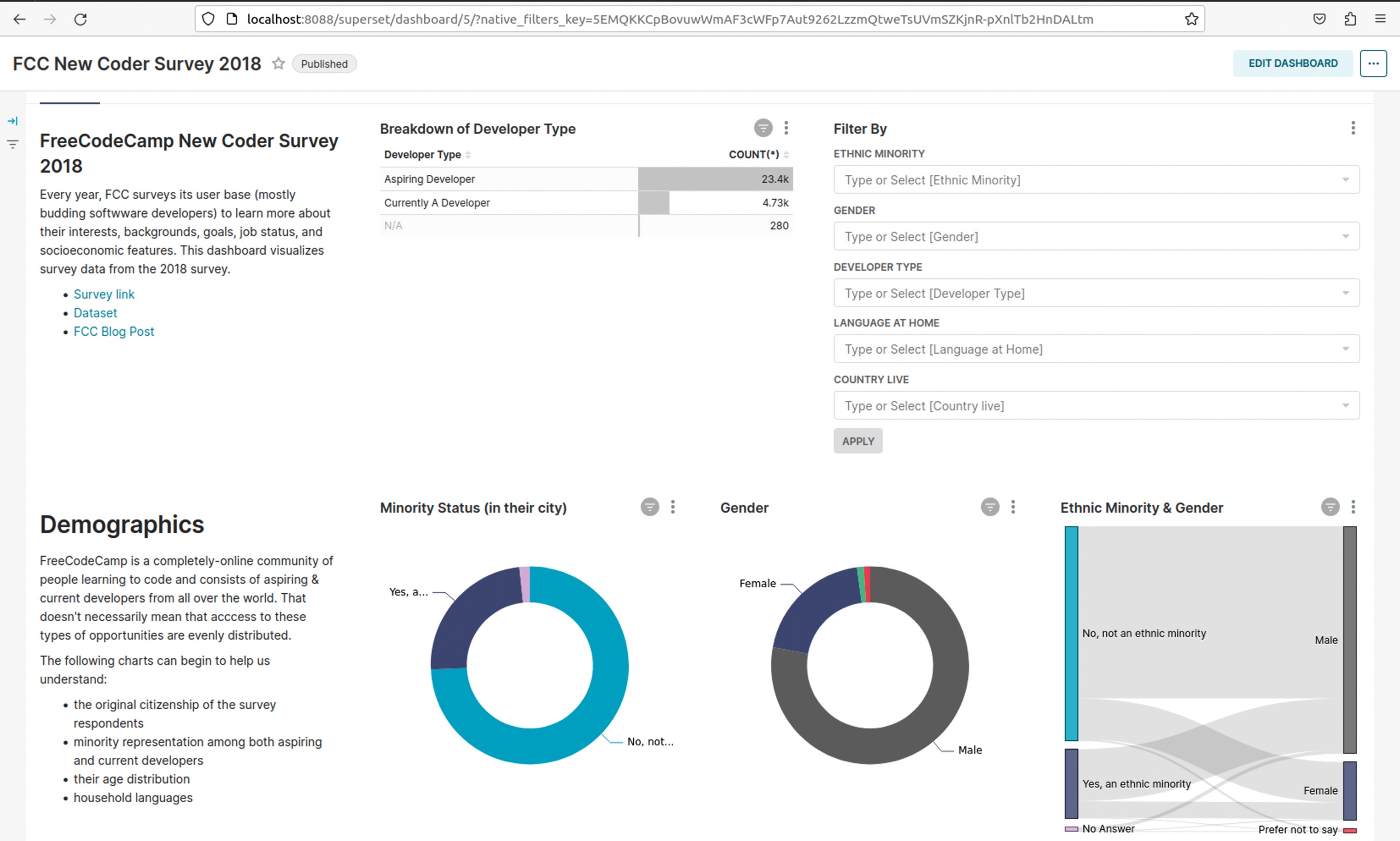Select the Currently A Developer table row

[586, 203]
